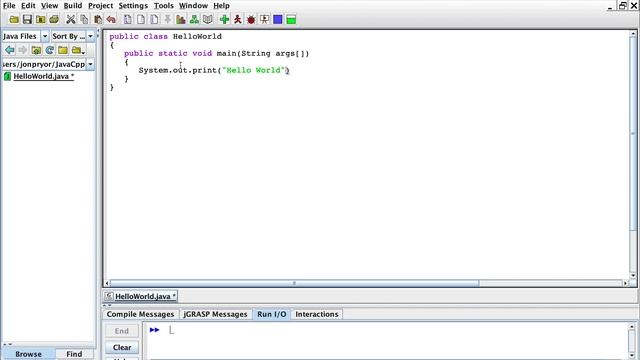This screenshot has height=360, width=640.
Task: Switch to the Find tab
Action: [x=74, y=354]
